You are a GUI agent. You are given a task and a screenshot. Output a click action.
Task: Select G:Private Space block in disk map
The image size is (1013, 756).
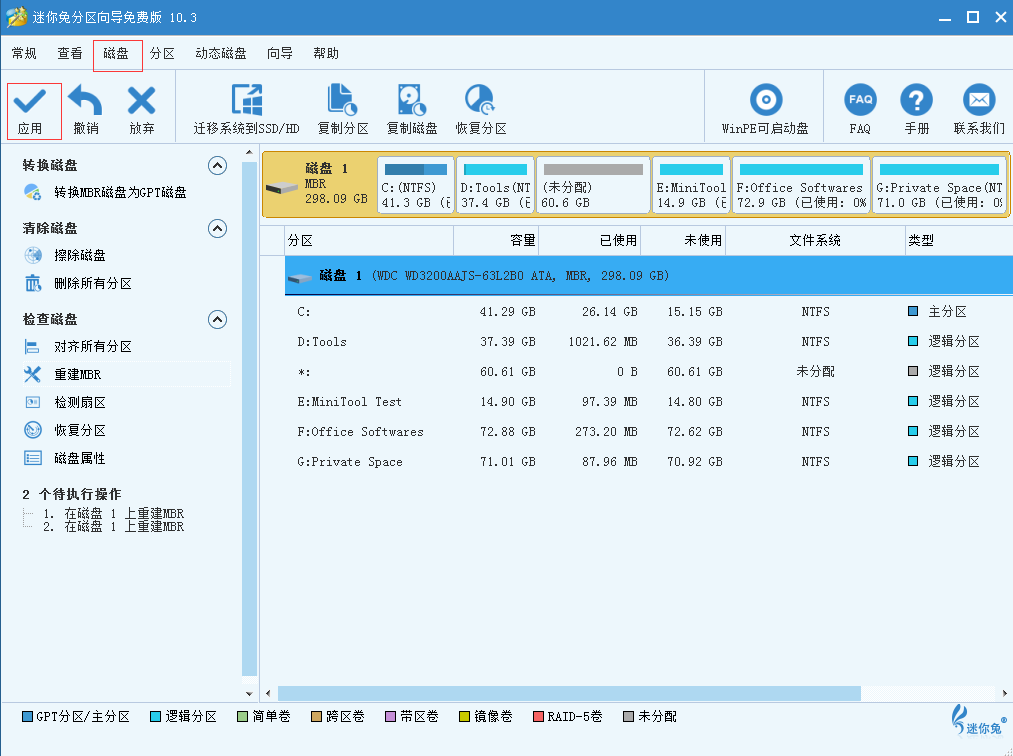click(x=939, y=185)
